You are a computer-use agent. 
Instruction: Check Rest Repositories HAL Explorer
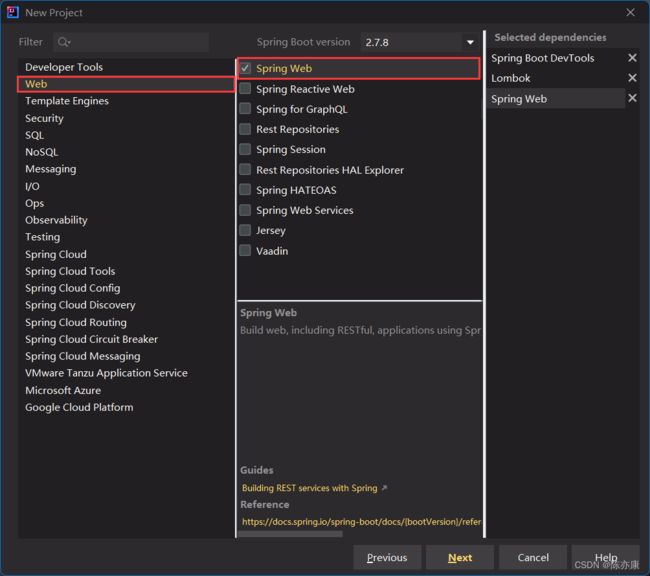245,169
